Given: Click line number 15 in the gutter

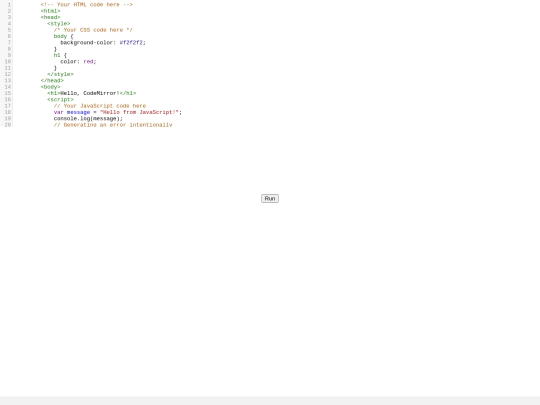Looking at the screenshot, I should click(x=8, y=93).
